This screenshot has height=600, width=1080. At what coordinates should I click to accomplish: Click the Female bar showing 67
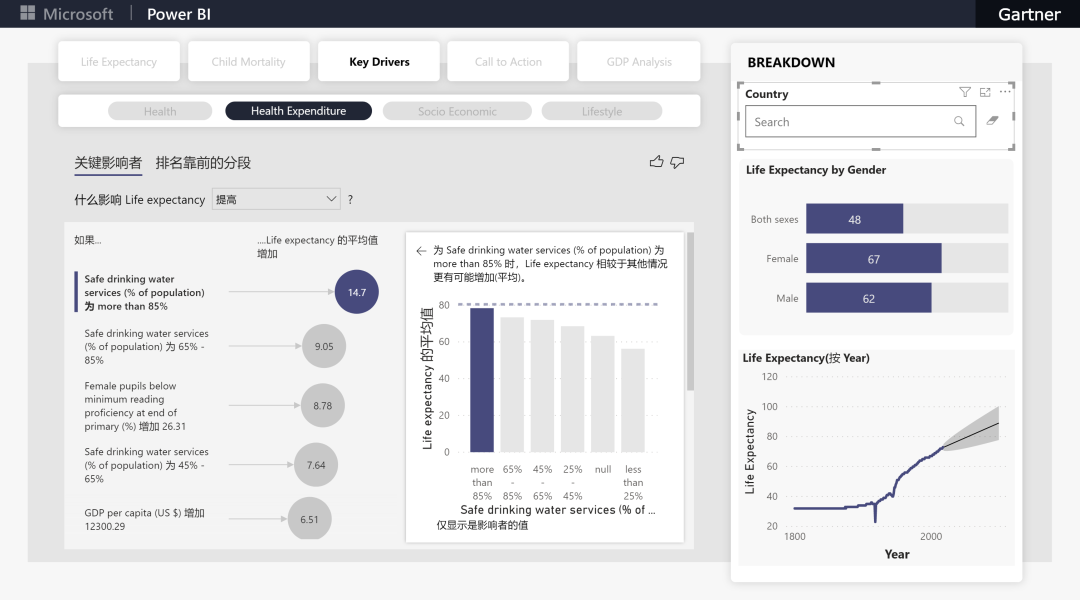[x=873, y=258]
